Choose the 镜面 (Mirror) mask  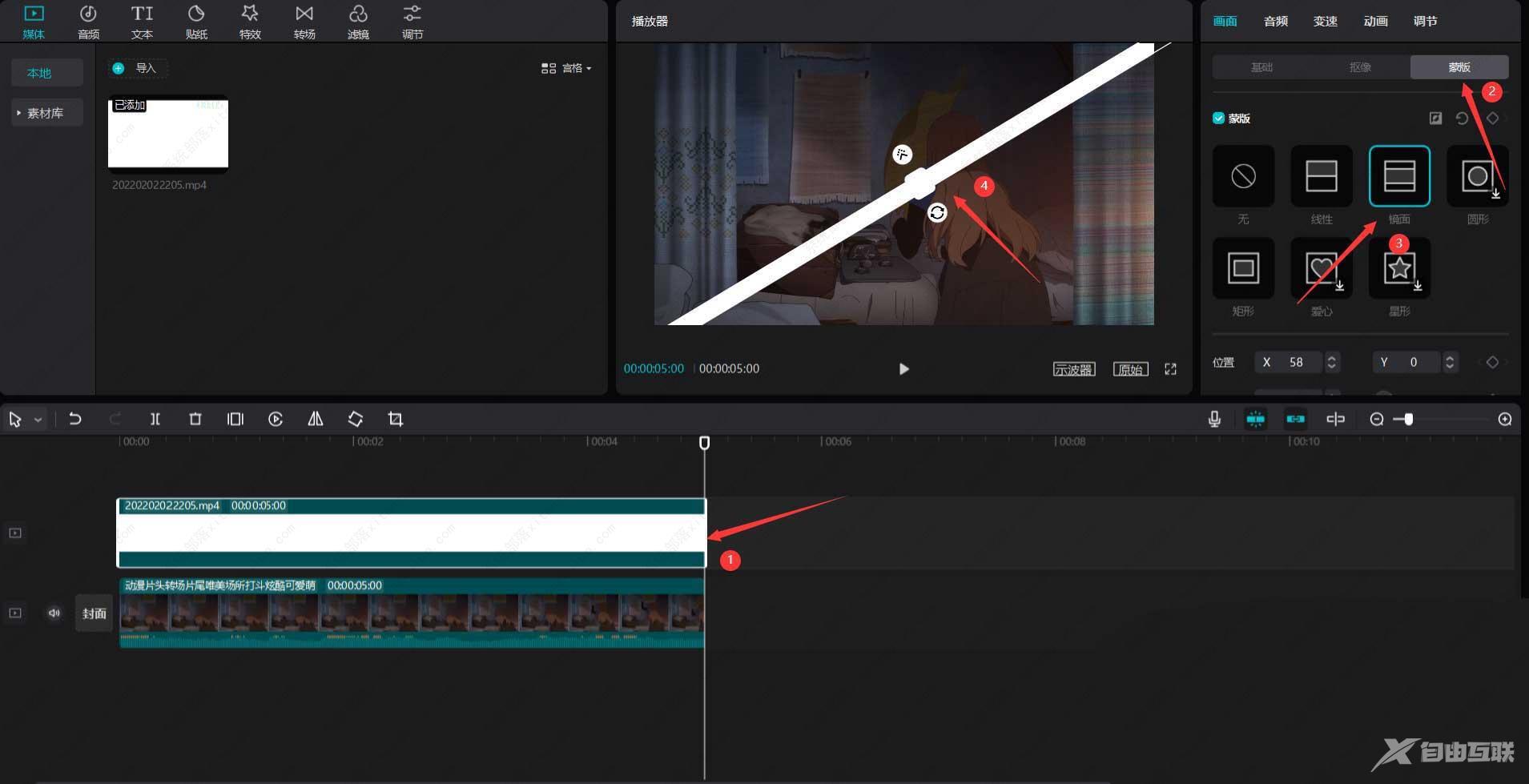(x=1399, y=176)
